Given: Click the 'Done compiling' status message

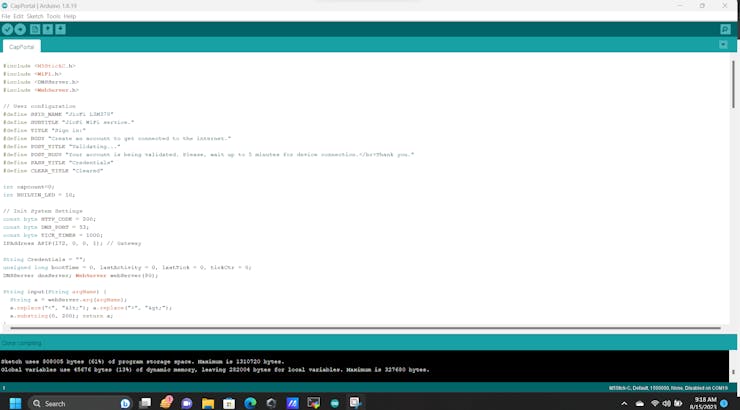Looking at the screenshot, I should pos(22,343).
